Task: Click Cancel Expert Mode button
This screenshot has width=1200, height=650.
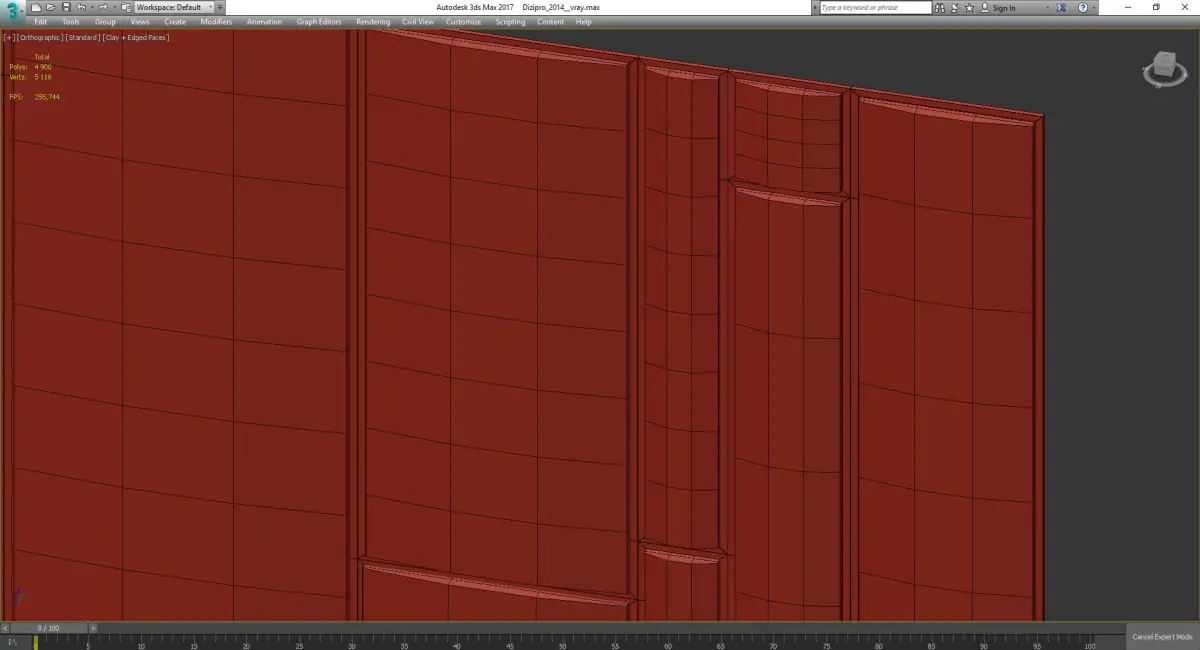Action: coord(1162,637)
